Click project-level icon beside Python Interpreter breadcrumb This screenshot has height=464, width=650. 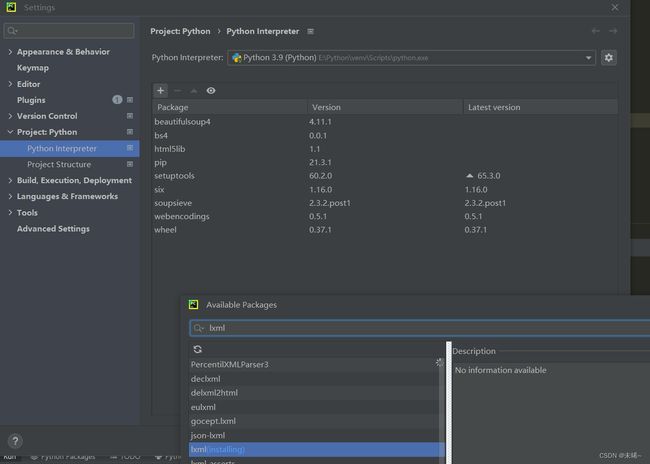pyautogui.click(x=310, y=31)
